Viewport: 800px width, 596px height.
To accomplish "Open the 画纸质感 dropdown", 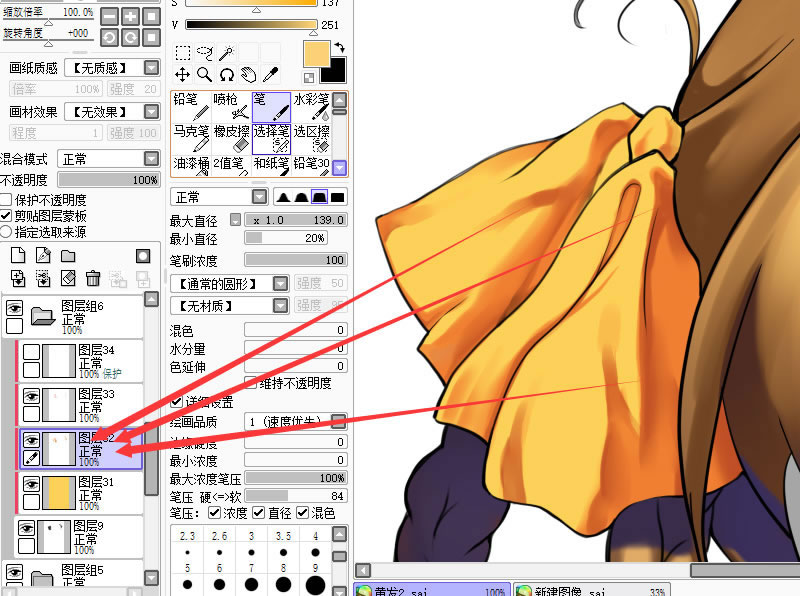I will [x=152, y=67].
